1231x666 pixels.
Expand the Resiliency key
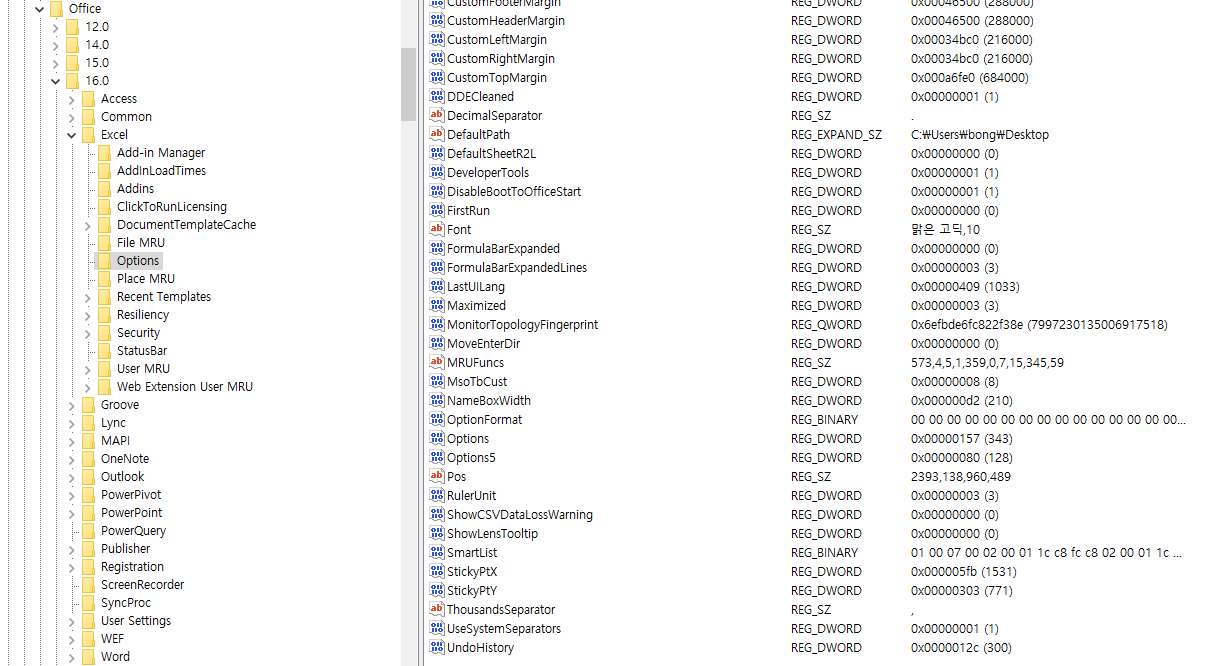(x=87, y=315)
